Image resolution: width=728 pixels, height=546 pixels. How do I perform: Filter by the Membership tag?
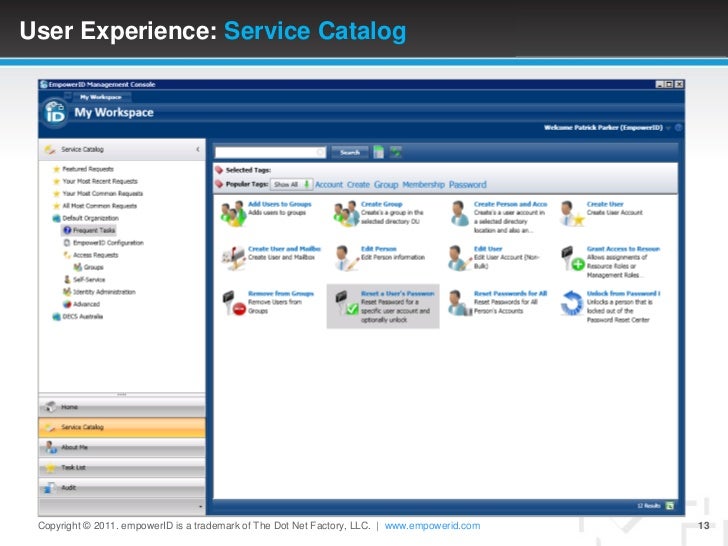coord(423,185)
